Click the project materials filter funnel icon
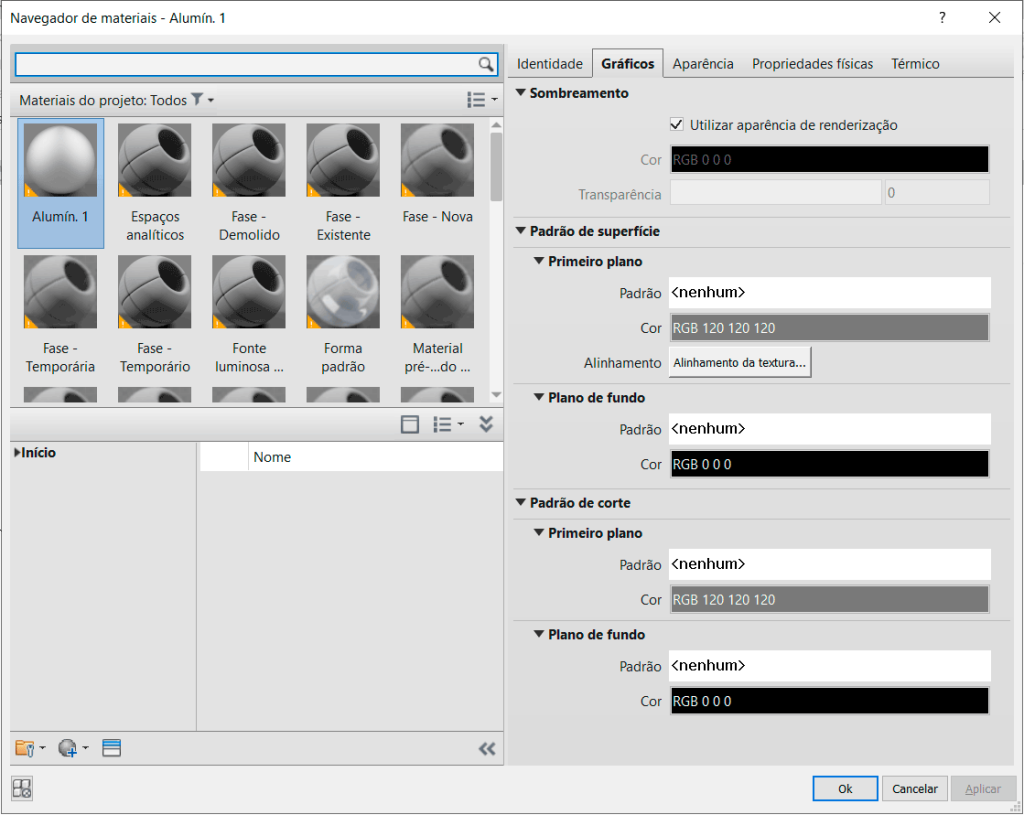The height and width of the screenshot is (815, 1024). tap(198, 100)
